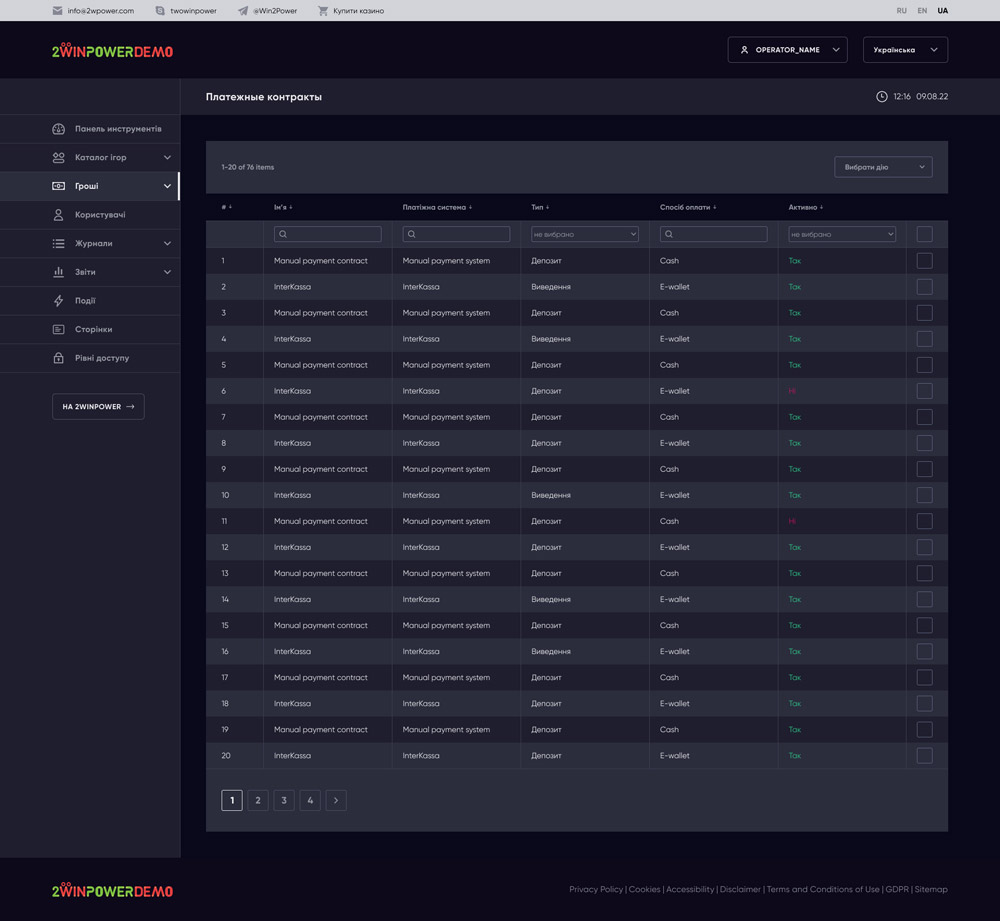This screenshot has height=921, width=1000.
Task: Click the lock icon for Рівні доступу
Action: 58,358
